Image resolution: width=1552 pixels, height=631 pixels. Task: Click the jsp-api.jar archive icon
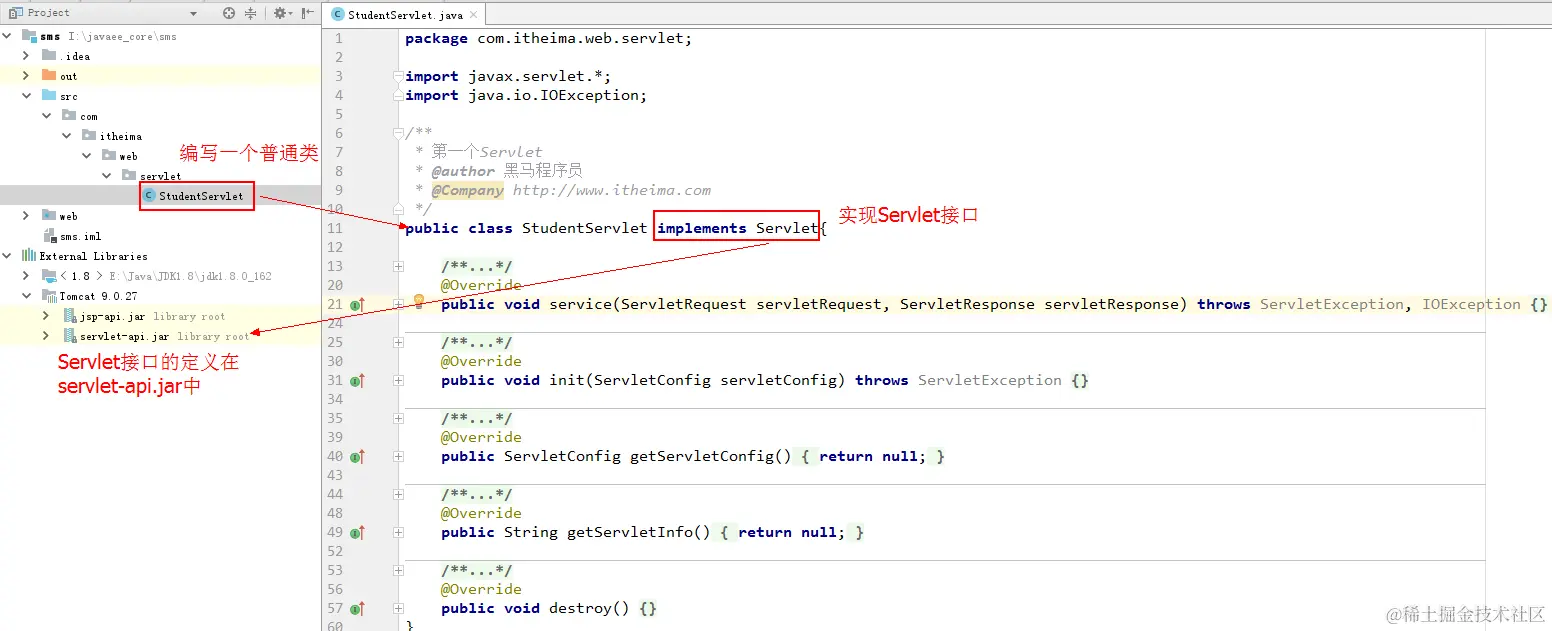coord(70,316)
